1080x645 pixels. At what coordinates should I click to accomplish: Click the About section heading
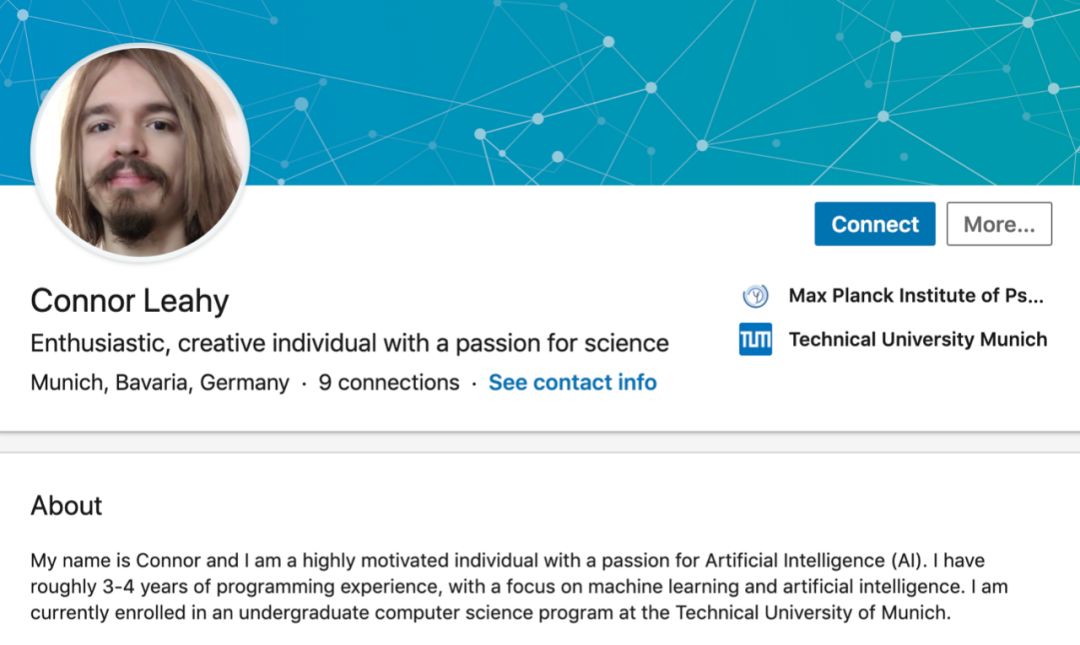pyautogui.click(x=67, y=506)
